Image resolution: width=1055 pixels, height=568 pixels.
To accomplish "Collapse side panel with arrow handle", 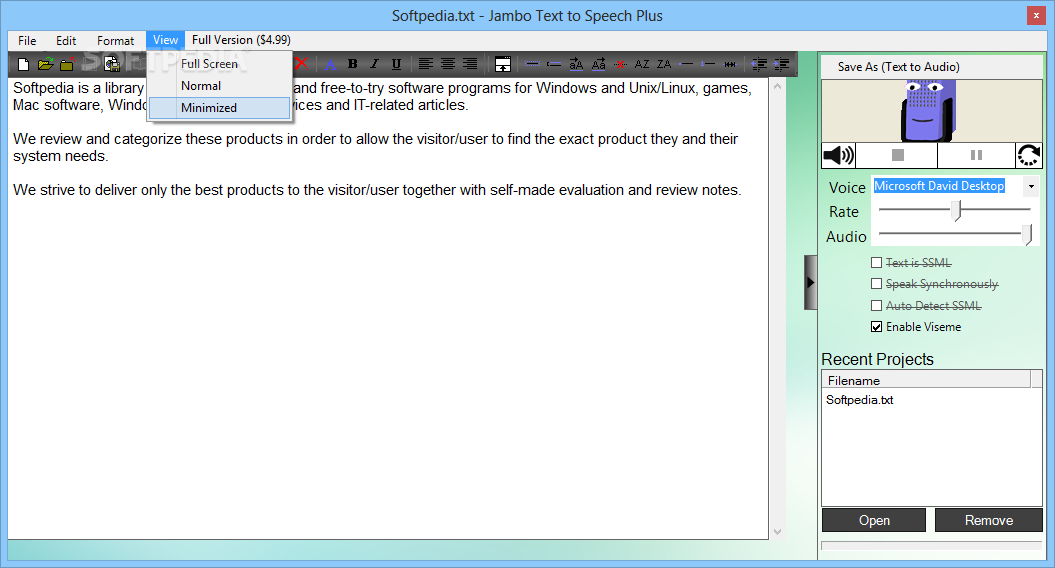I will click(x=811, y=283).
